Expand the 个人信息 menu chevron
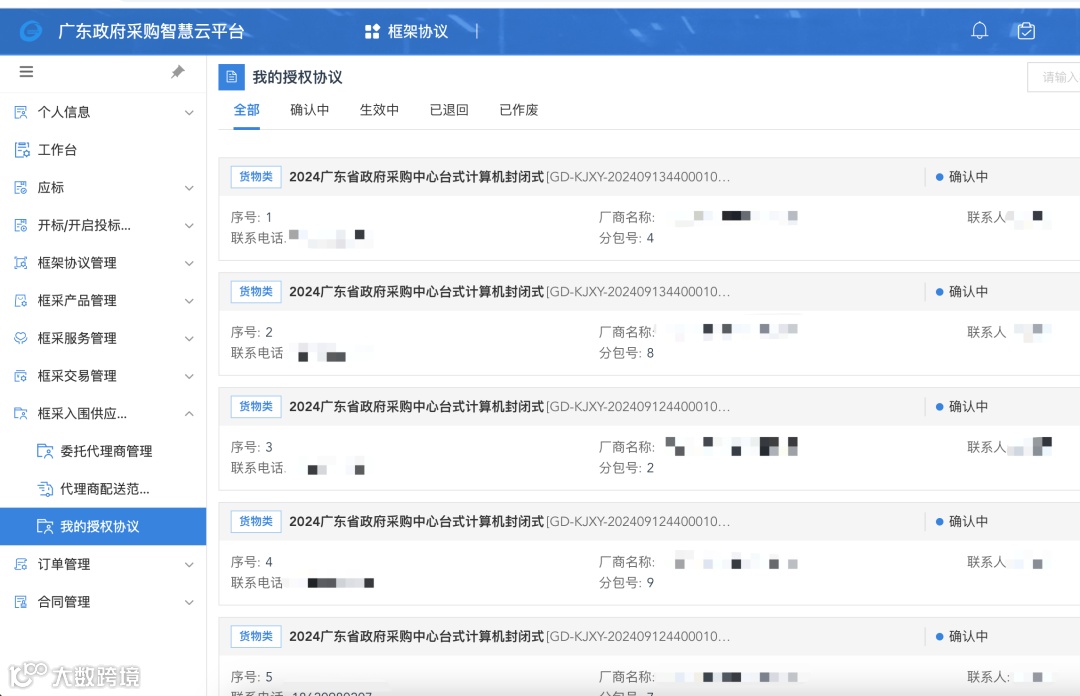Image resolution: width=1080 pixels, height=696 pixels. [x=189, y=112]
